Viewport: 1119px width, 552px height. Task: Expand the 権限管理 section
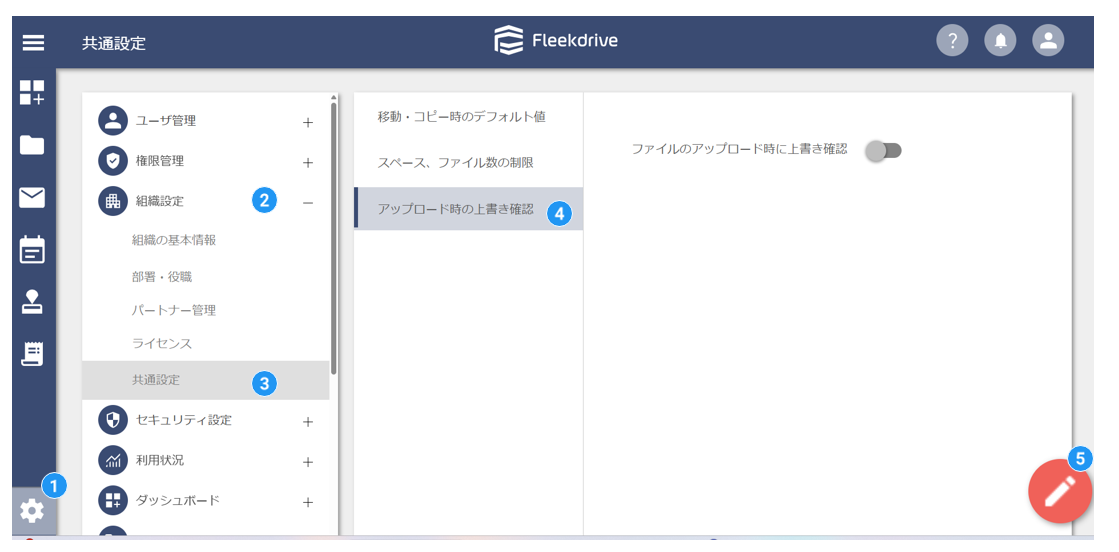308,162
